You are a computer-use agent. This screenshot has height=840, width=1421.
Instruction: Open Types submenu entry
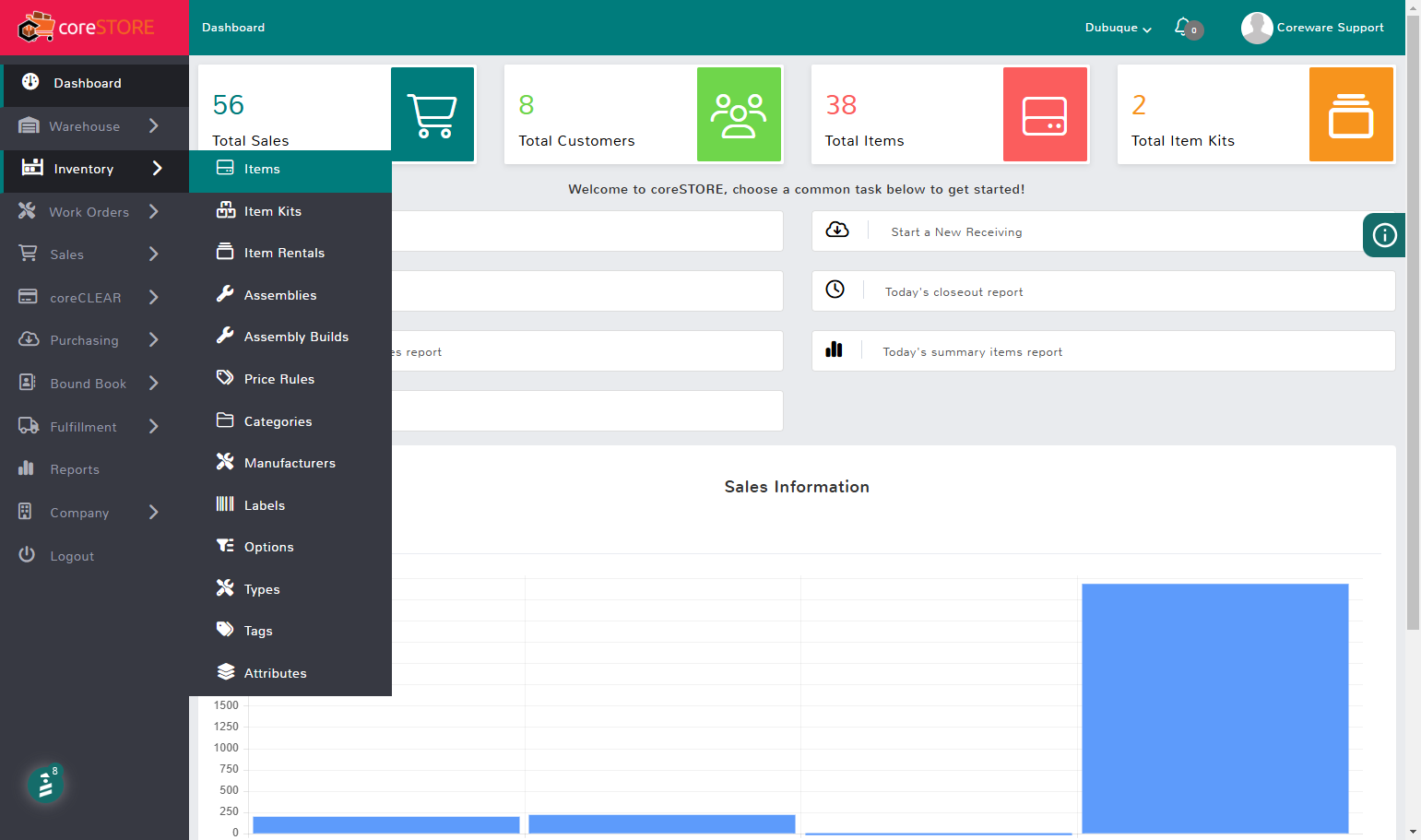(x=290, y=589)
